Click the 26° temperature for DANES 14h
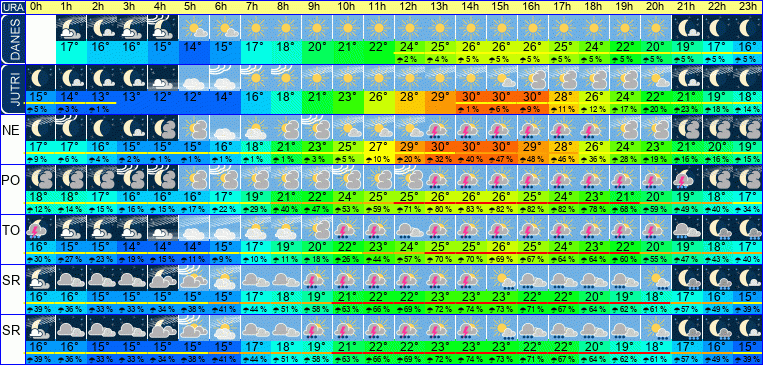763x365 pixels. [x=471, y=47]
